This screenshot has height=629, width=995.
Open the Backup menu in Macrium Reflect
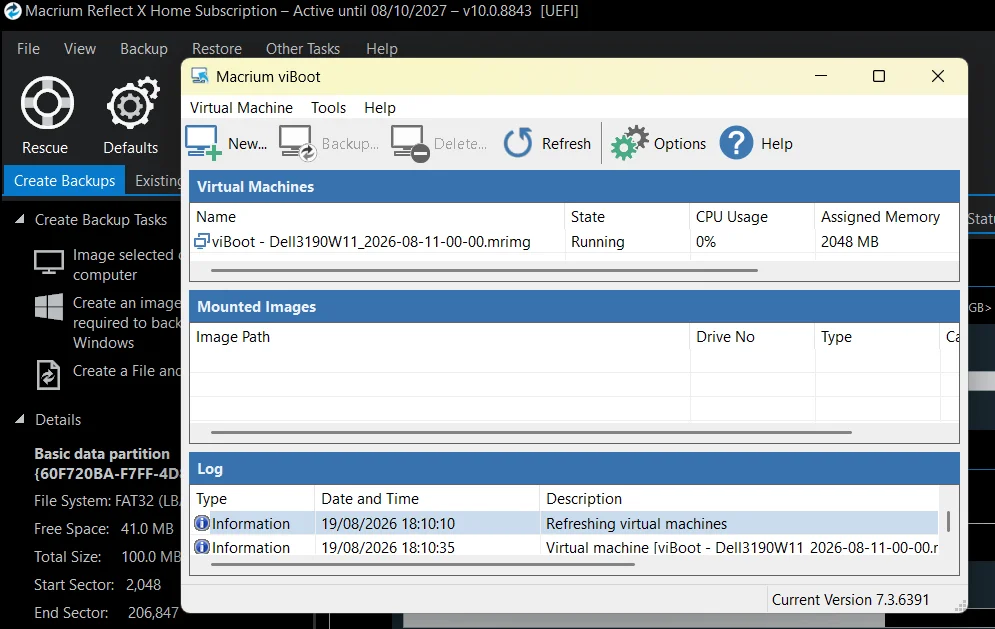pos(144,48)
